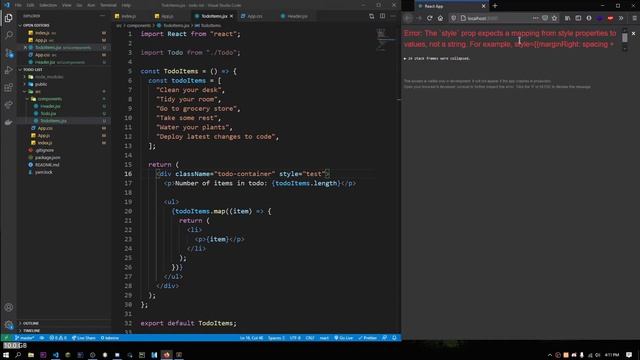Screen dimensions: 640x360
Task: Click the Ln 16 cursor position indicator
Action: click(x=251, y=338)
